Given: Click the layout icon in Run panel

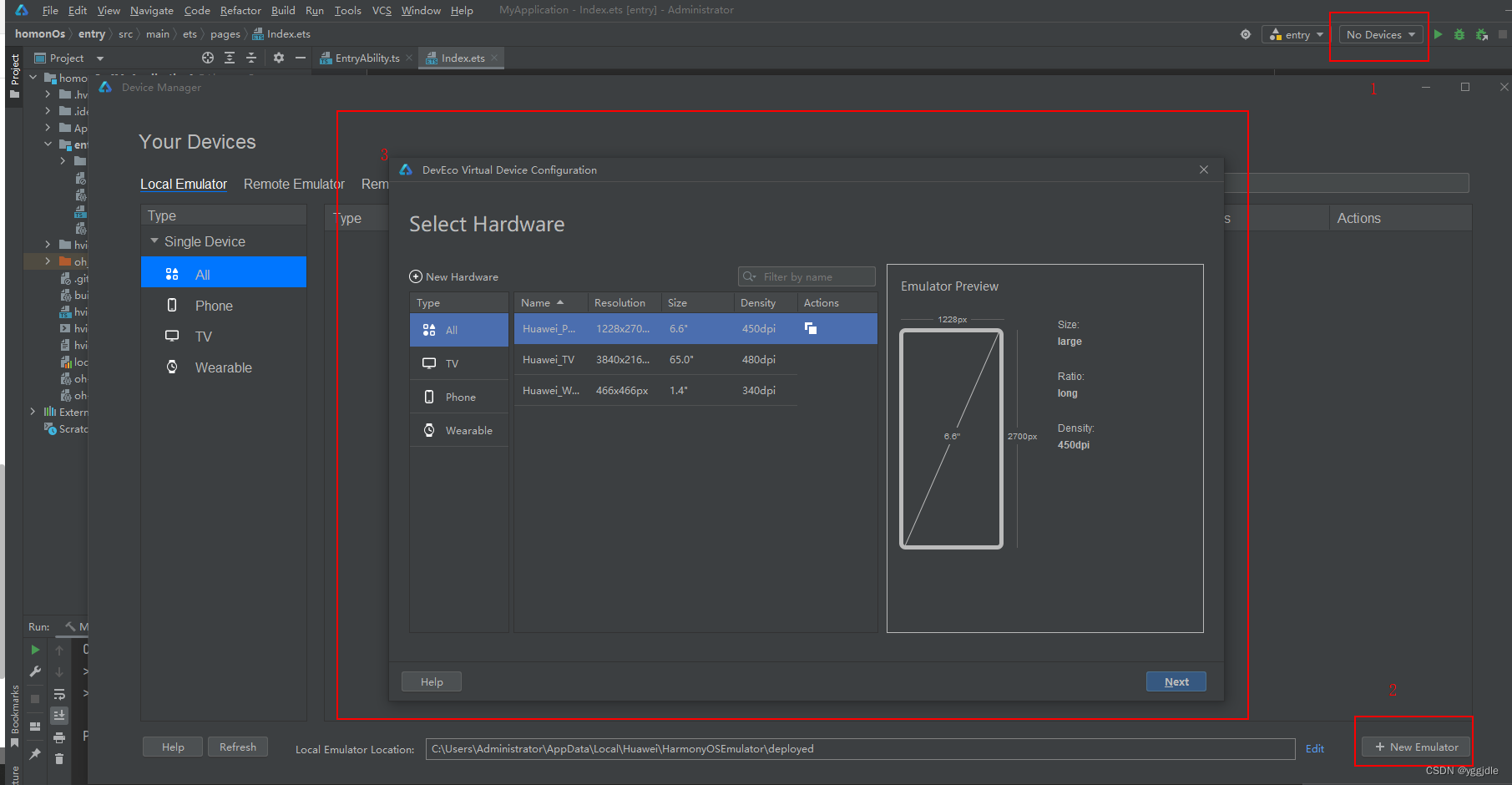Looking at the screenshot, I should click(x=35, y=727).
